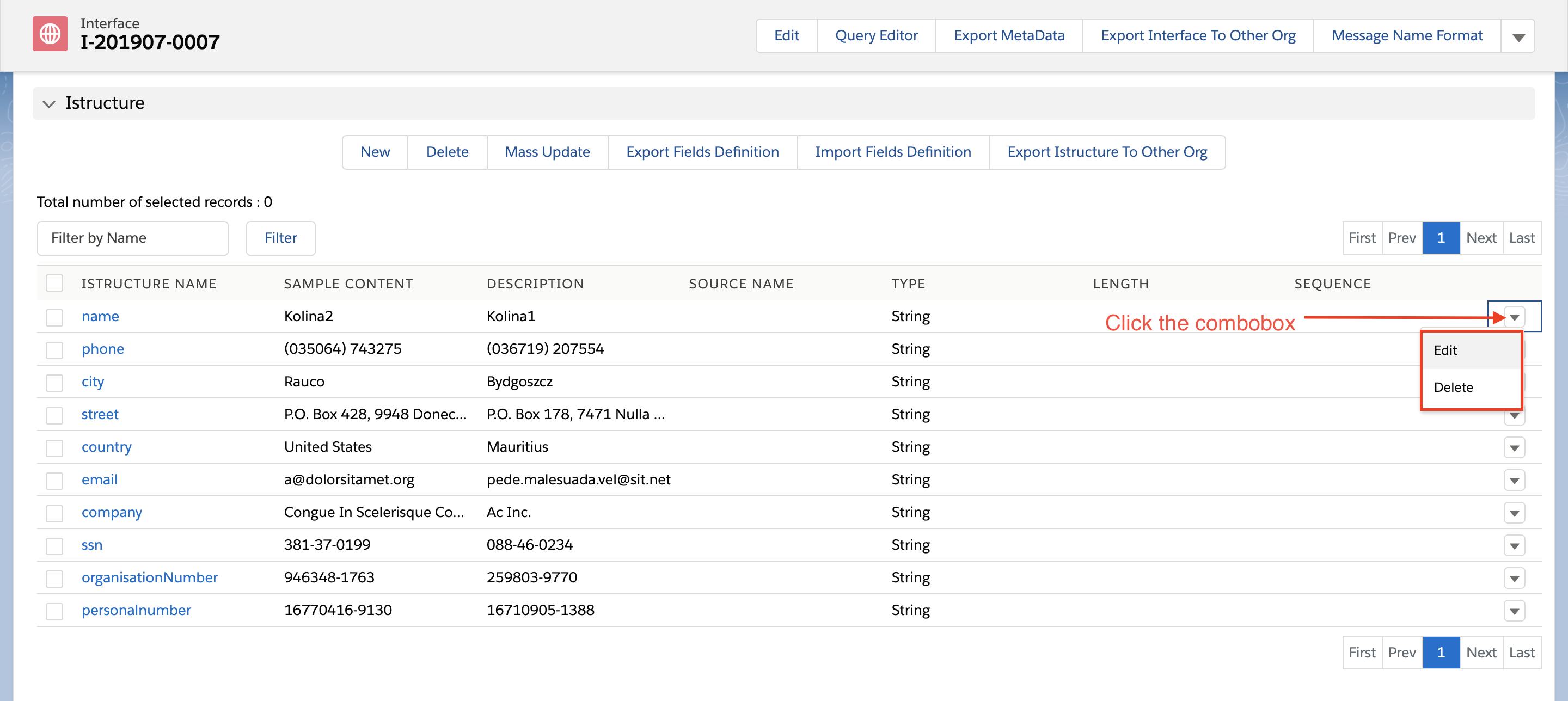The width and height of the screenshot is (1568, 701).
Task: Tick the checkbox for phone row
Action: pyautogui.click(x=54, y=349)
